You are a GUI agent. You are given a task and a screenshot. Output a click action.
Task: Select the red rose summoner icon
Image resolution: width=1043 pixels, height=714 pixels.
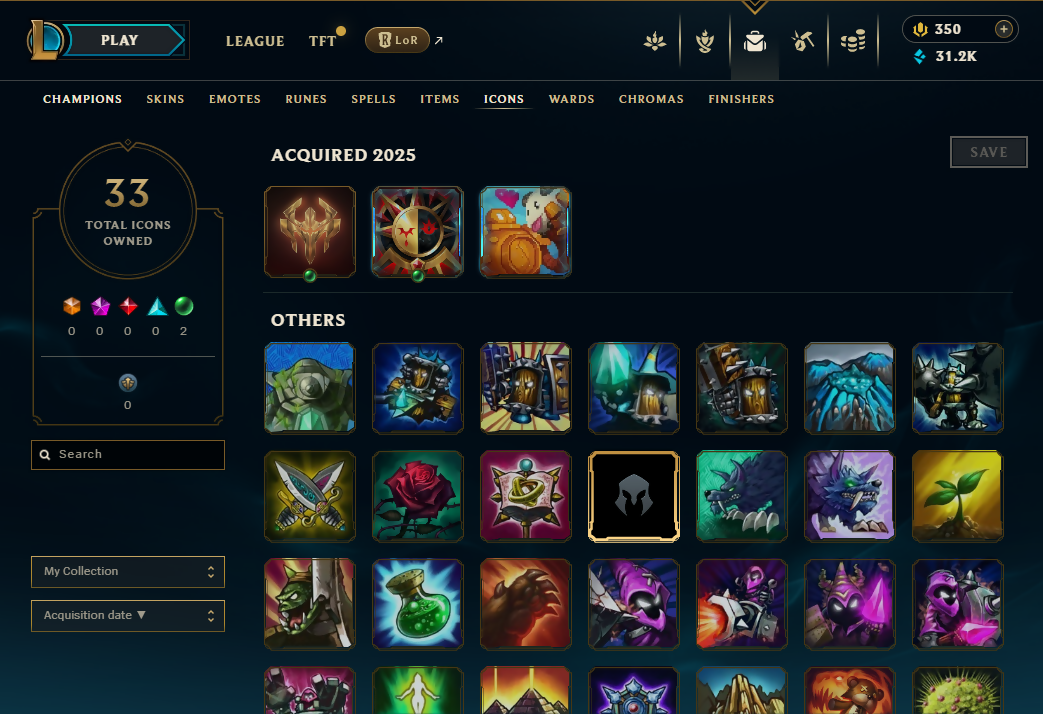pyautogui.click(x=418, y=496)
